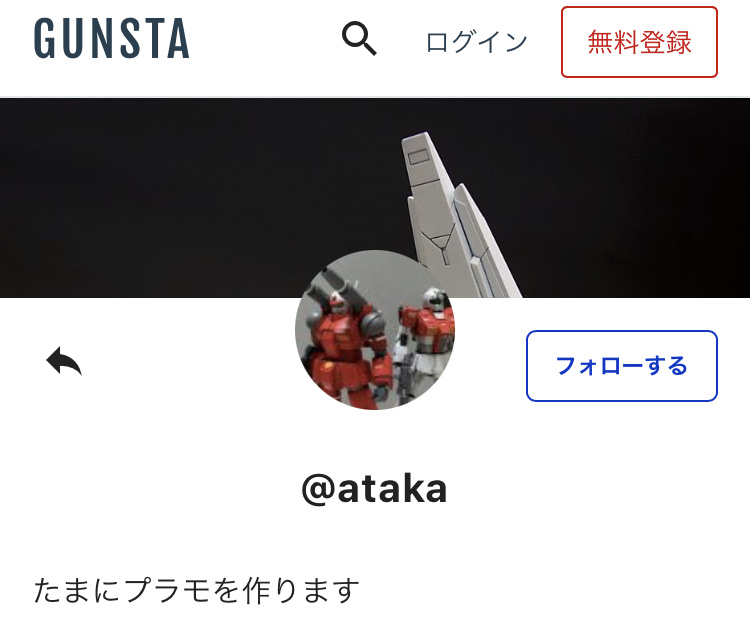The height and width of the screenshot is (618, 750).
Task: Follow user with フォローする button
Action: click(621, 366)
